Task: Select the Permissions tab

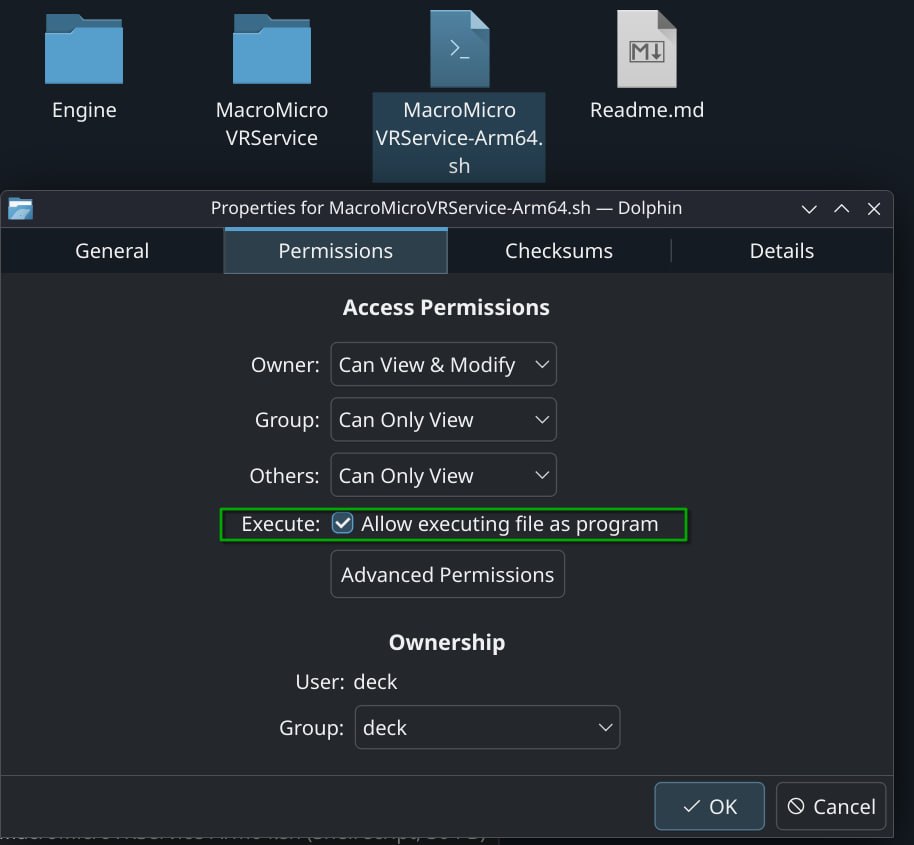Action: point(336,251)
